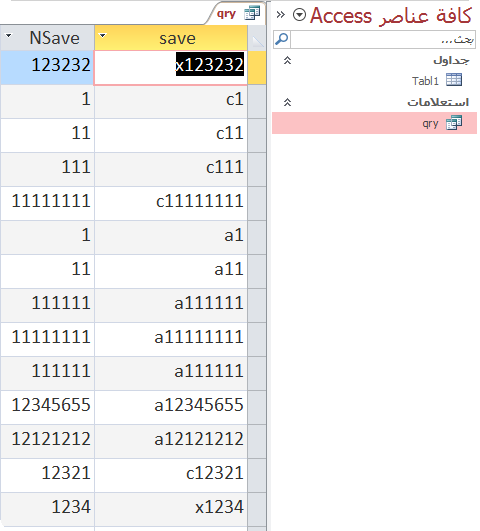
Task: Collapse the استعلامات queries group
Action: coord(287,102)
